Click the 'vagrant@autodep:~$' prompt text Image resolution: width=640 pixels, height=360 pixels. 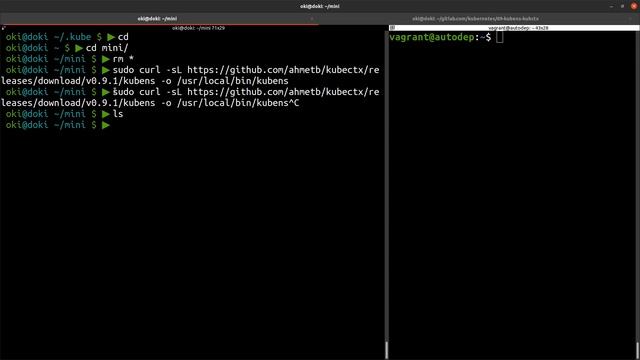point(440,37)
